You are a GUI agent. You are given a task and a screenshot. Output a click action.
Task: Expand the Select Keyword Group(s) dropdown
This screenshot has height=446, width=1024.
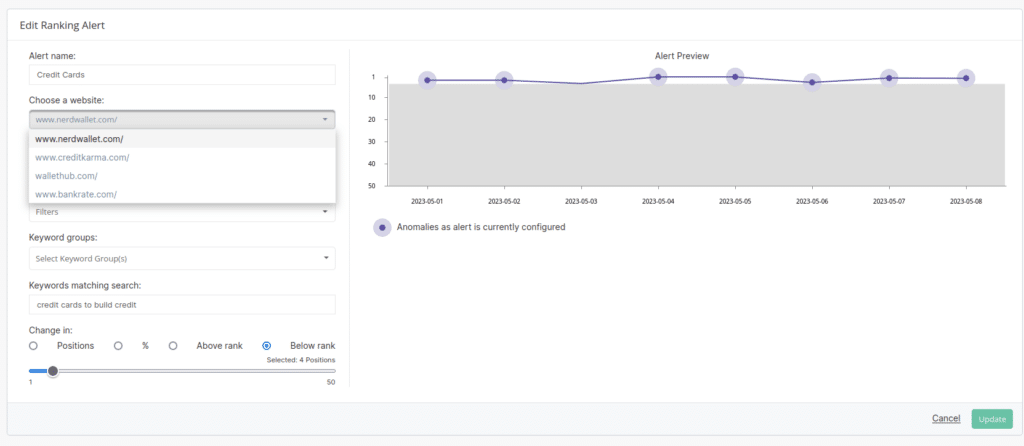pyautogui.click(x=182, y=259)
